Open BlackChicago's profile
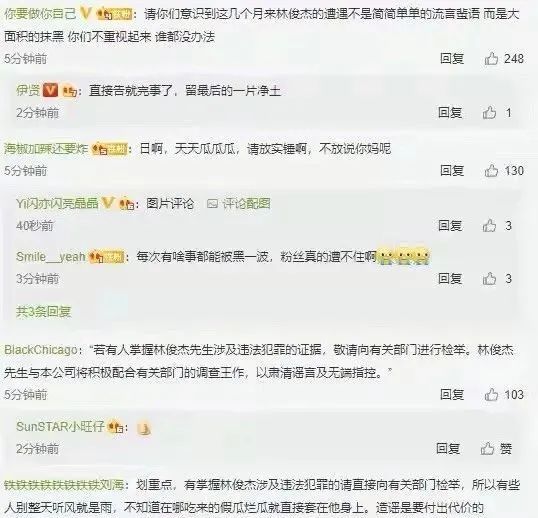The height and width of the screenshot is (518, 538). point(41,350)
